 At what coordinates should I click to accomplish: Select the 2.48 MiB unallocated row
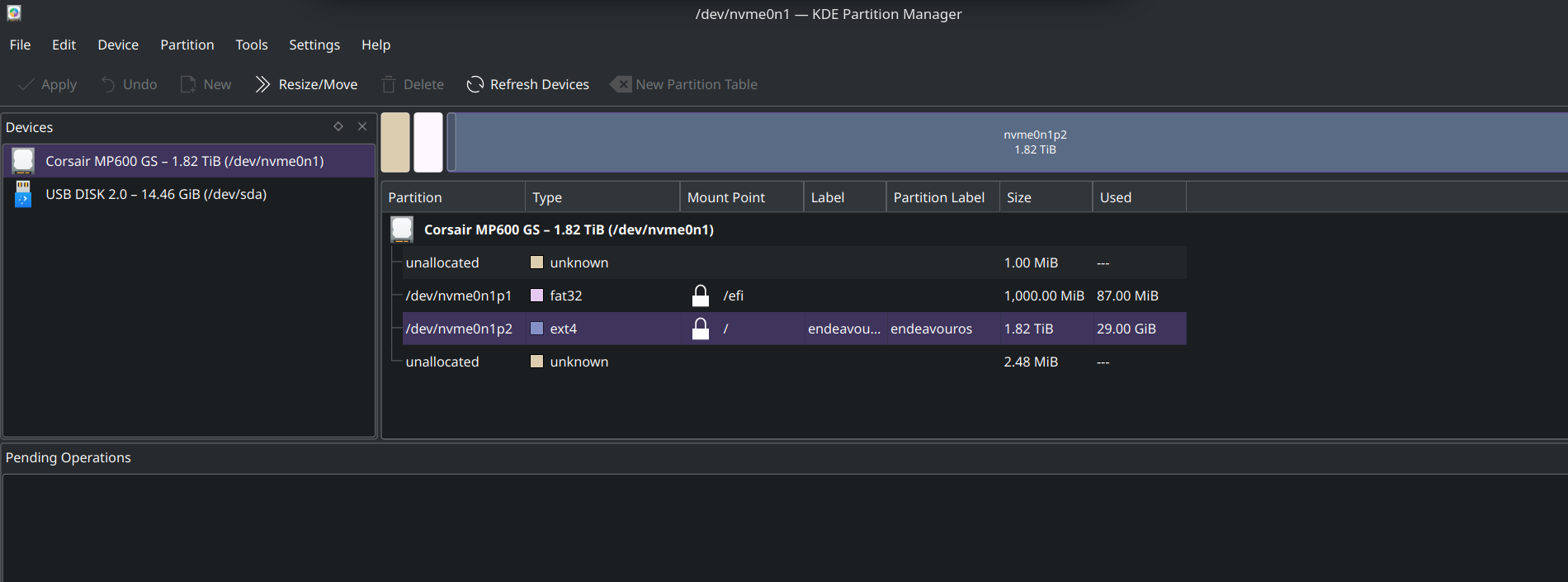794,362
